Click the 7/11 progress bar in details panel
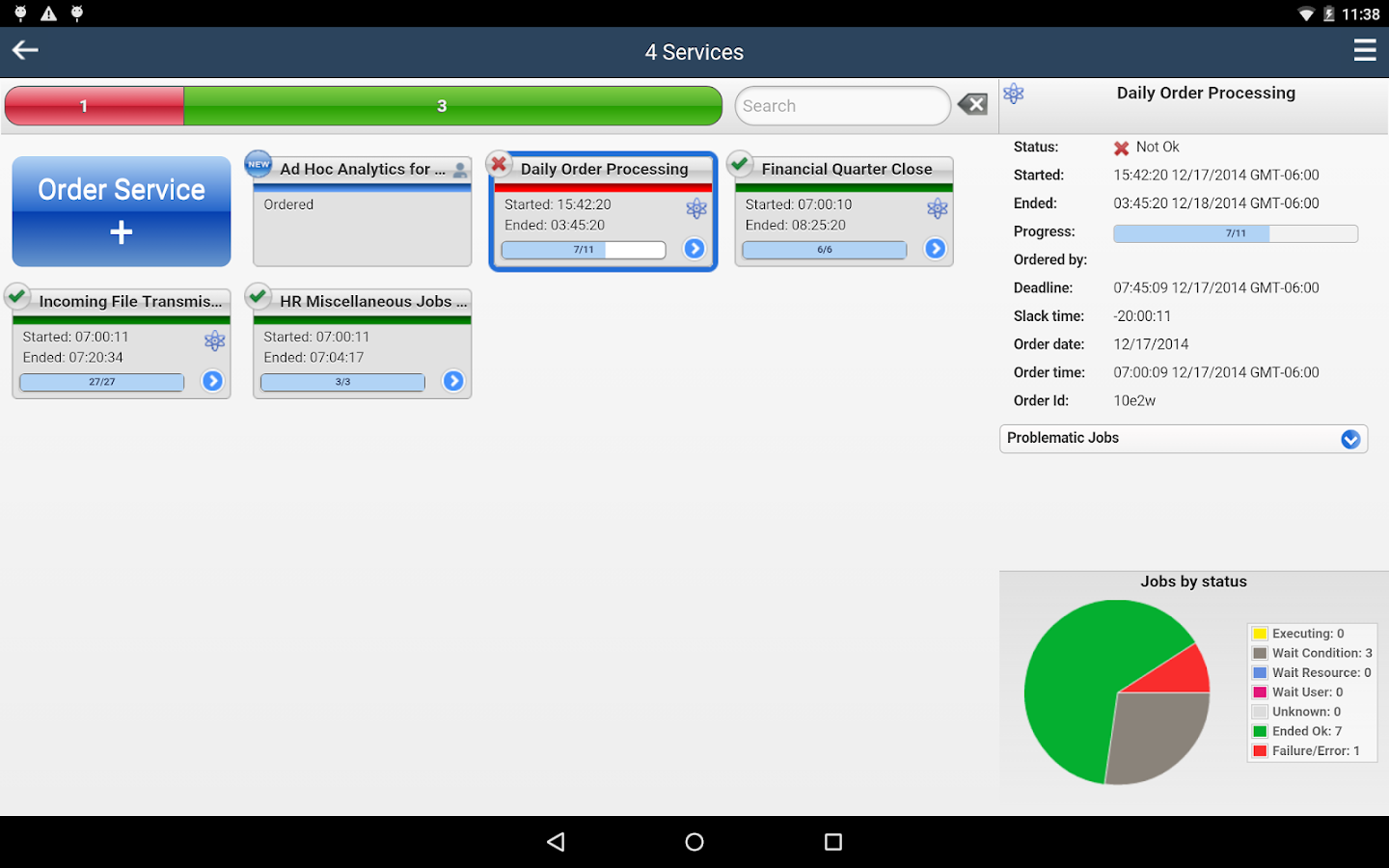The width and height of the screenshot is (1389, 868). [x=1235, y=232]
